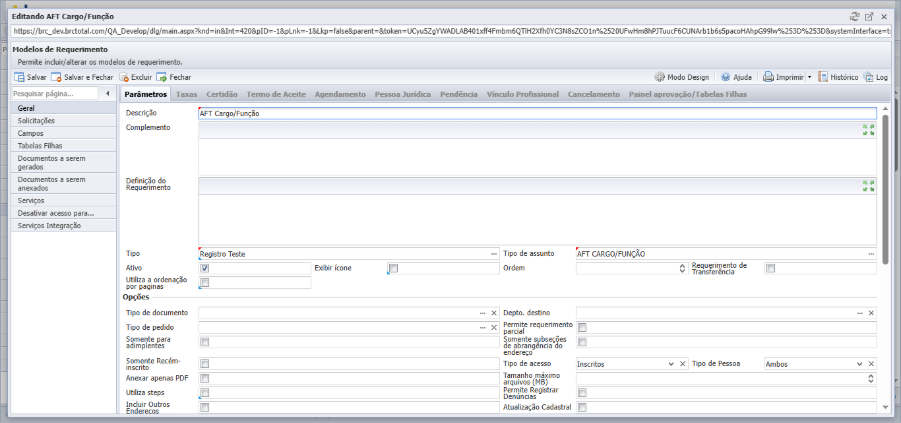901x423 pixels.
Task: Click Tamanho máximo arquivos spinner arrows
Action: 871,378
